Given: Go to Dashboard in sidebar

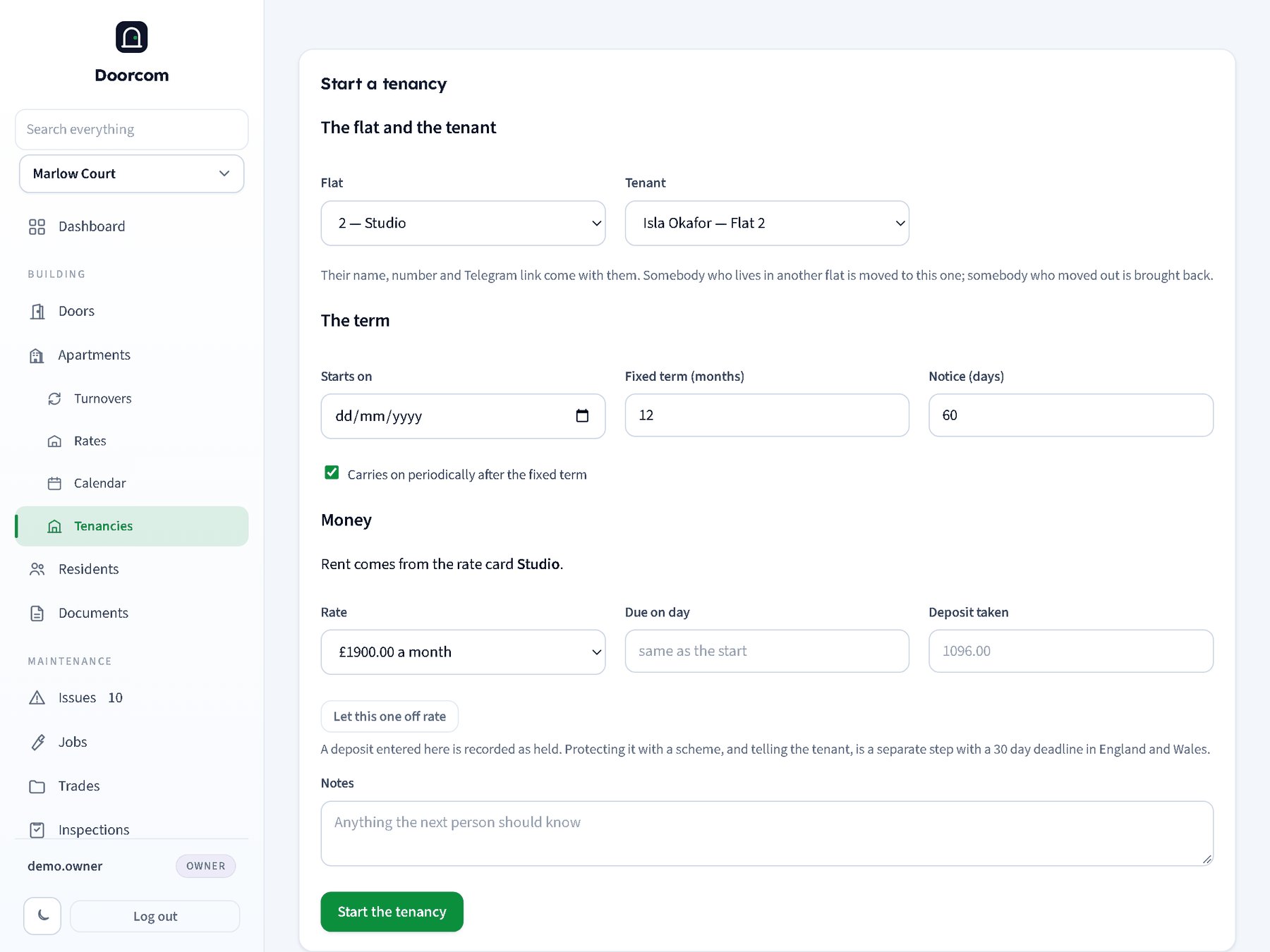Looking at the screenshot, I should pyautogui.click(x=131, y=226).
